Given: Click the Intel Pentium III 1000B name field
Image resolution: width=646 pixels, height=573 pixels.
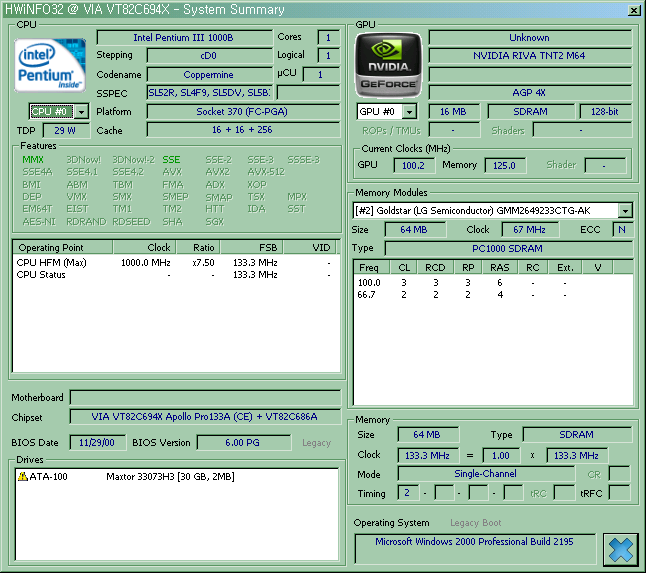Looking at the screenshot, I should point(184,37).
